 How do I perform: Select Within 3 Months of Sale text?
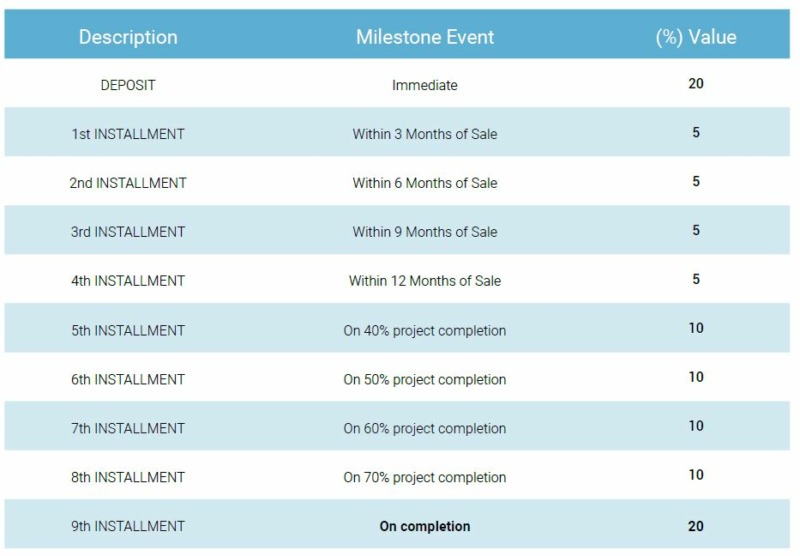(424, 134)
